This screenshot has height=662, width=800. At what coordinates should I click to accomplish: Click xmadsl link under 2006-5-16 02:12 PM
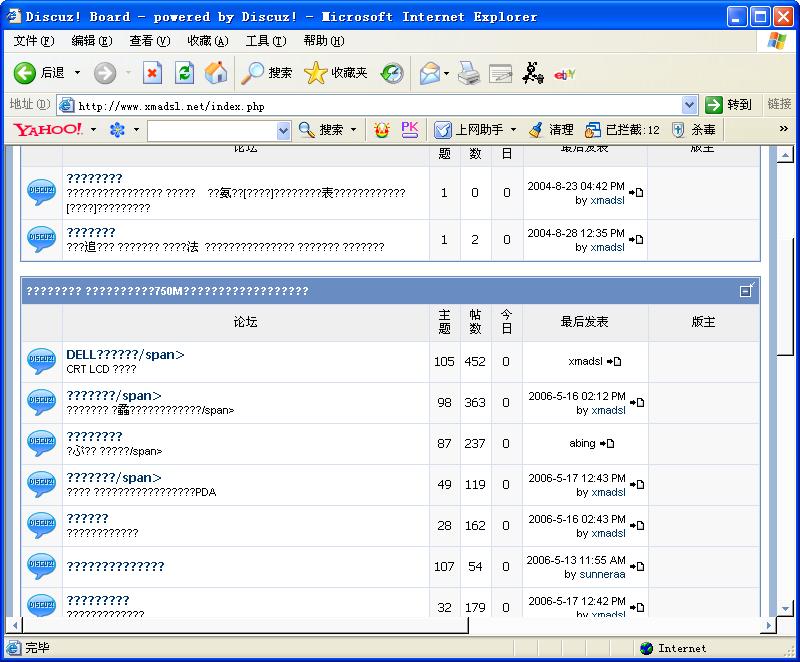608,410
